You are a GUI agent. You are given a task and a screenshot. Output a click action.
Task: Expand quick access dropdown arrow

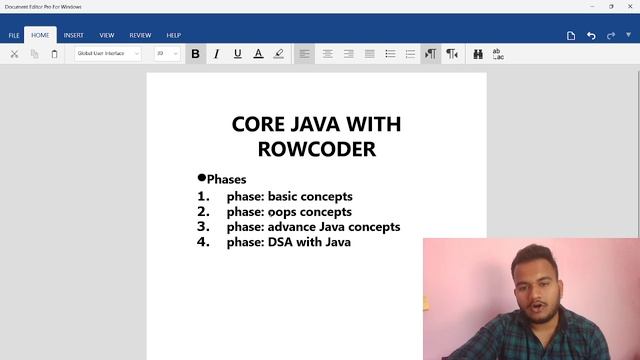(629, 35)
